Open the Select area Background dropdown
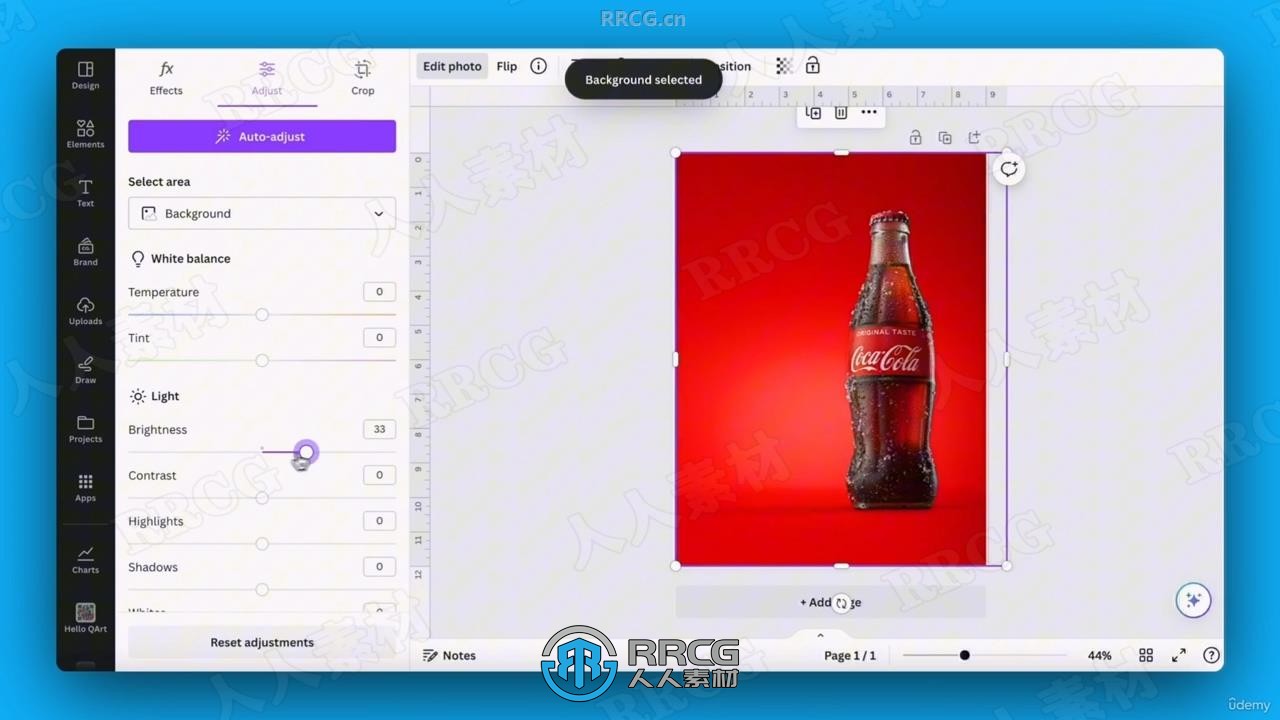The width and height of the screenshot is (1280, 720). pyautogui.click(x=262, y=213)
